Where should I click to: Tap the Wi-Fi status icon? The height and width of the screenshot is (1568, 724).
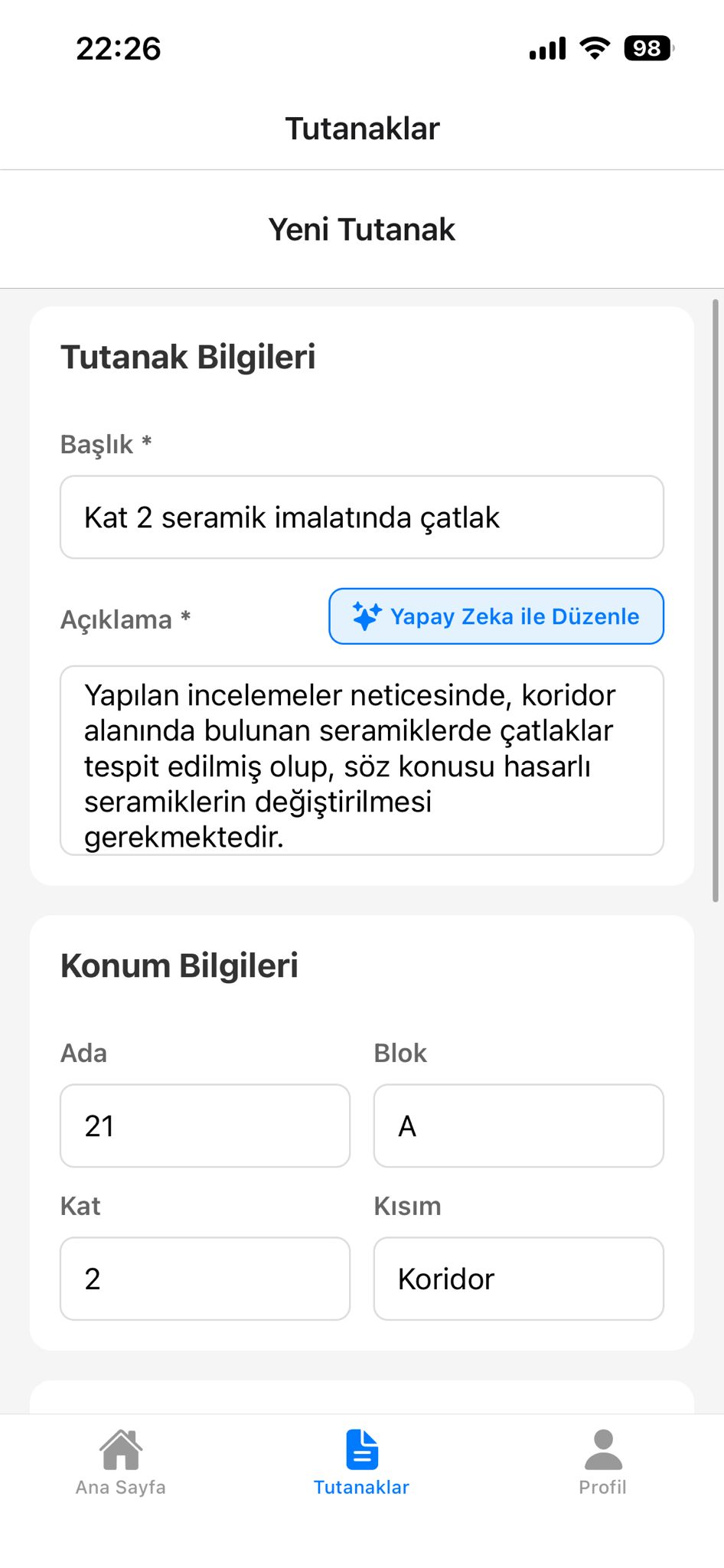pos(595,48)
